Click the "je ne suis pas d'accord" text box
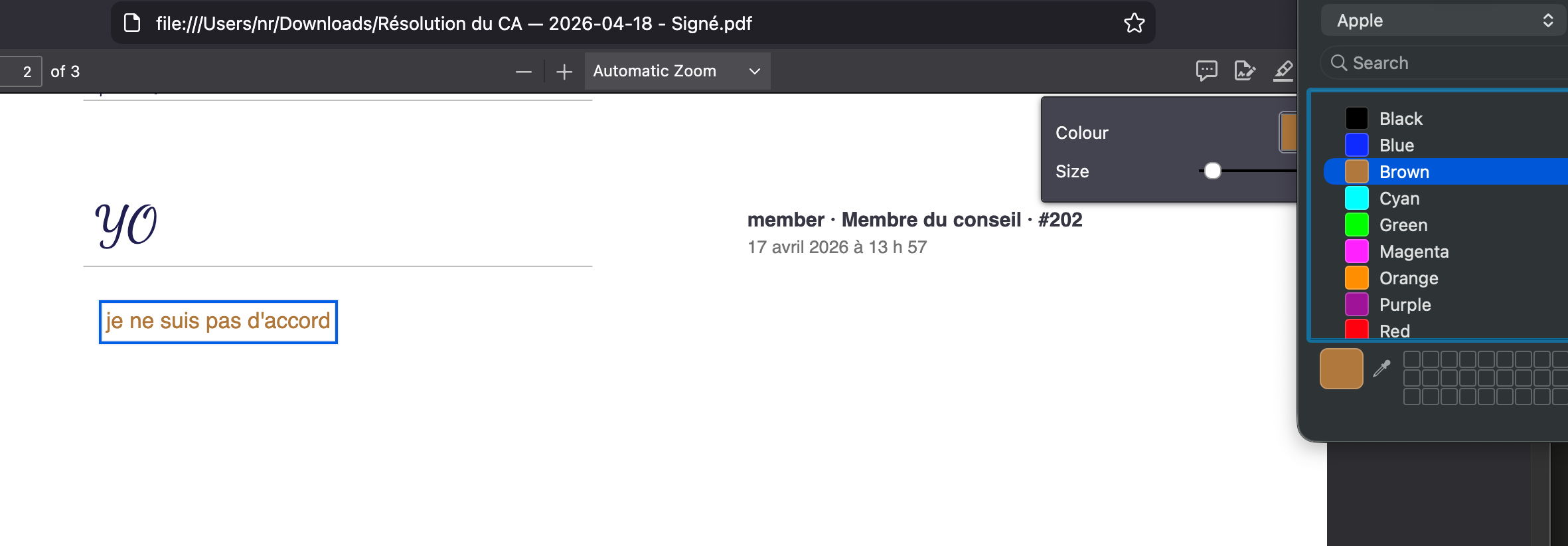This screenshot has height=546, width=1568. pyautogui.click(x=218, y=321)
